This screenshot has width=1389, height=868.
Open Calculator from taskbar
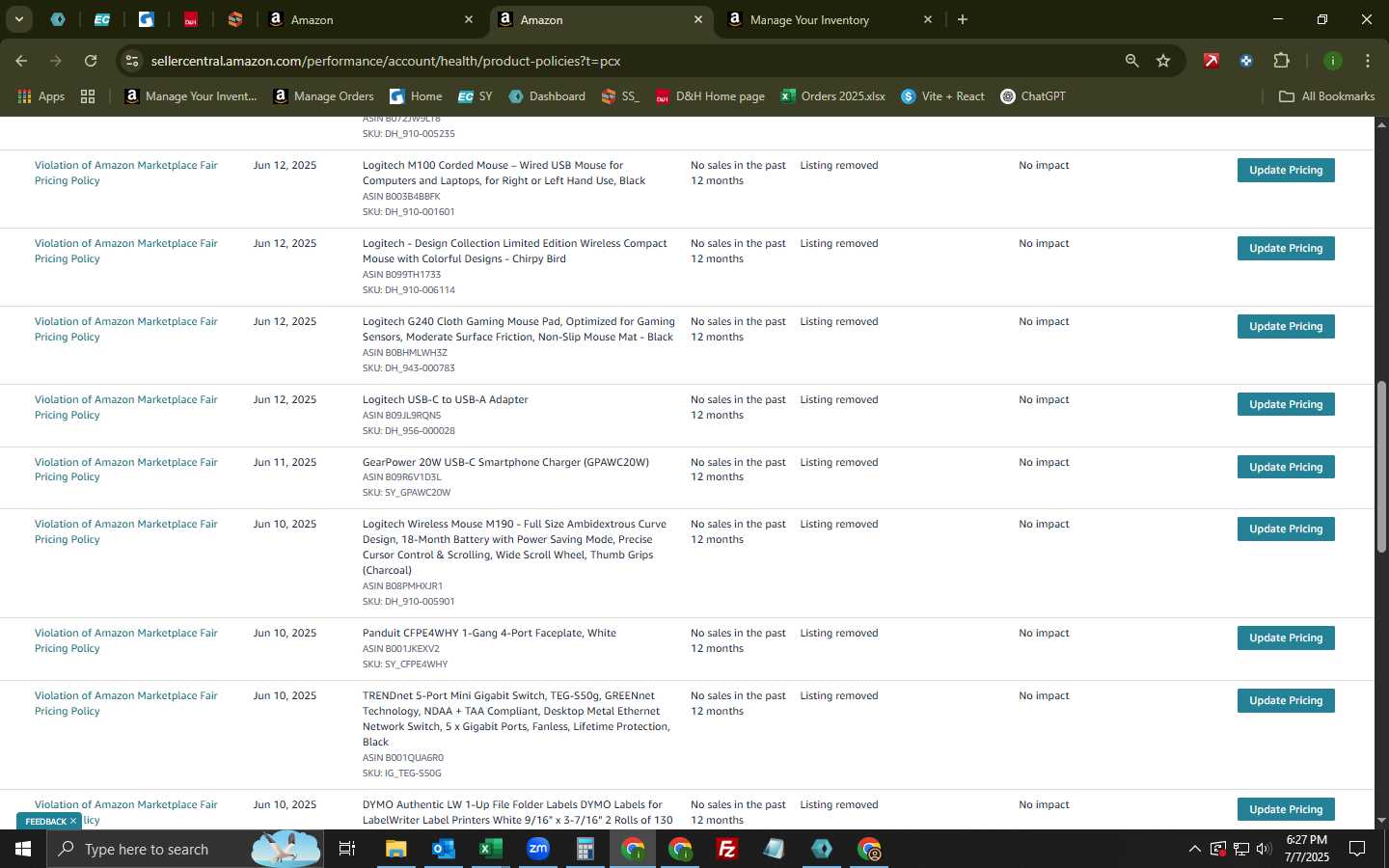pos(586,849)
